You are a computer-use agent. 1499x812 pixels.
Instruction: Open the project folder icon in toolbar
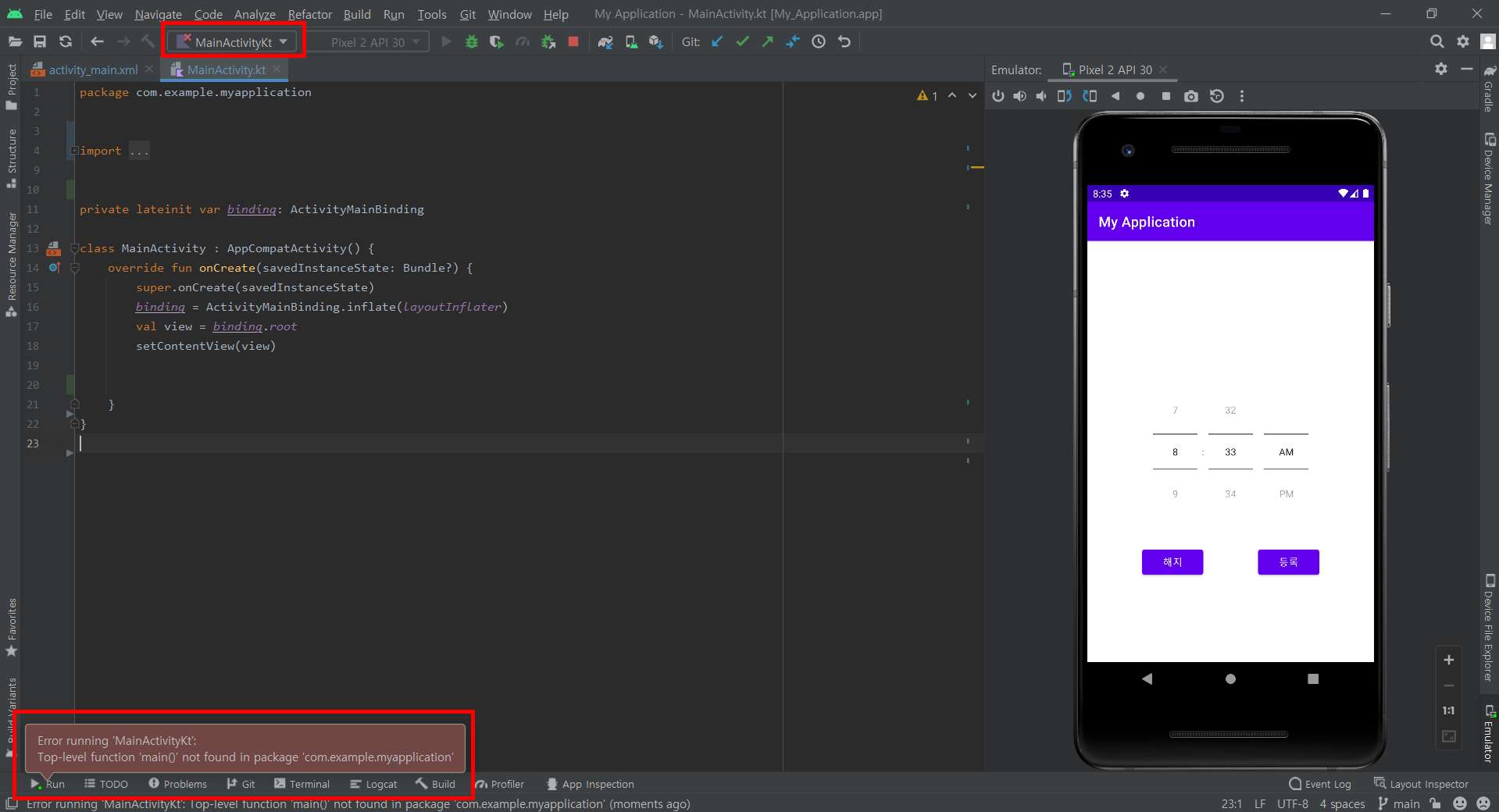(x=15, y=41)
